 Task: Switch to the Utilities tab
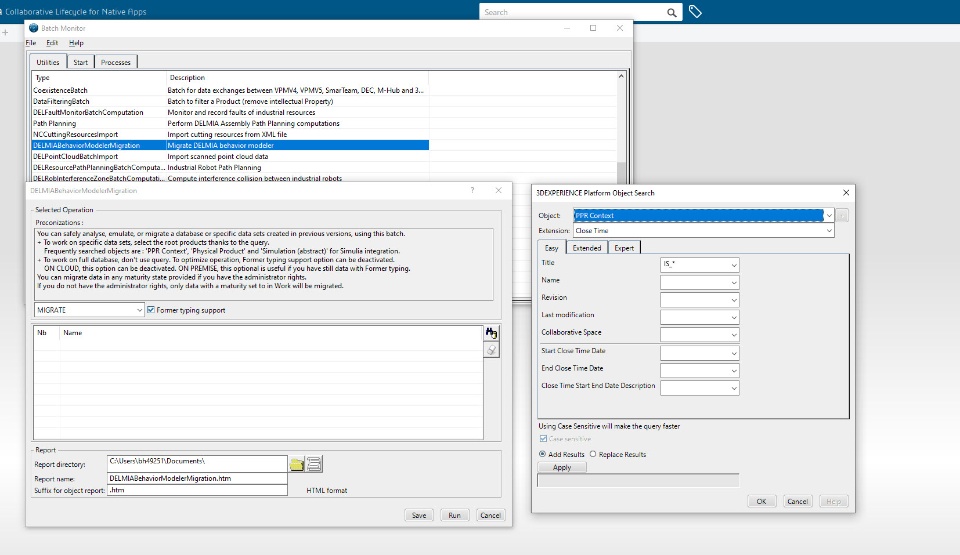point(48,62)
